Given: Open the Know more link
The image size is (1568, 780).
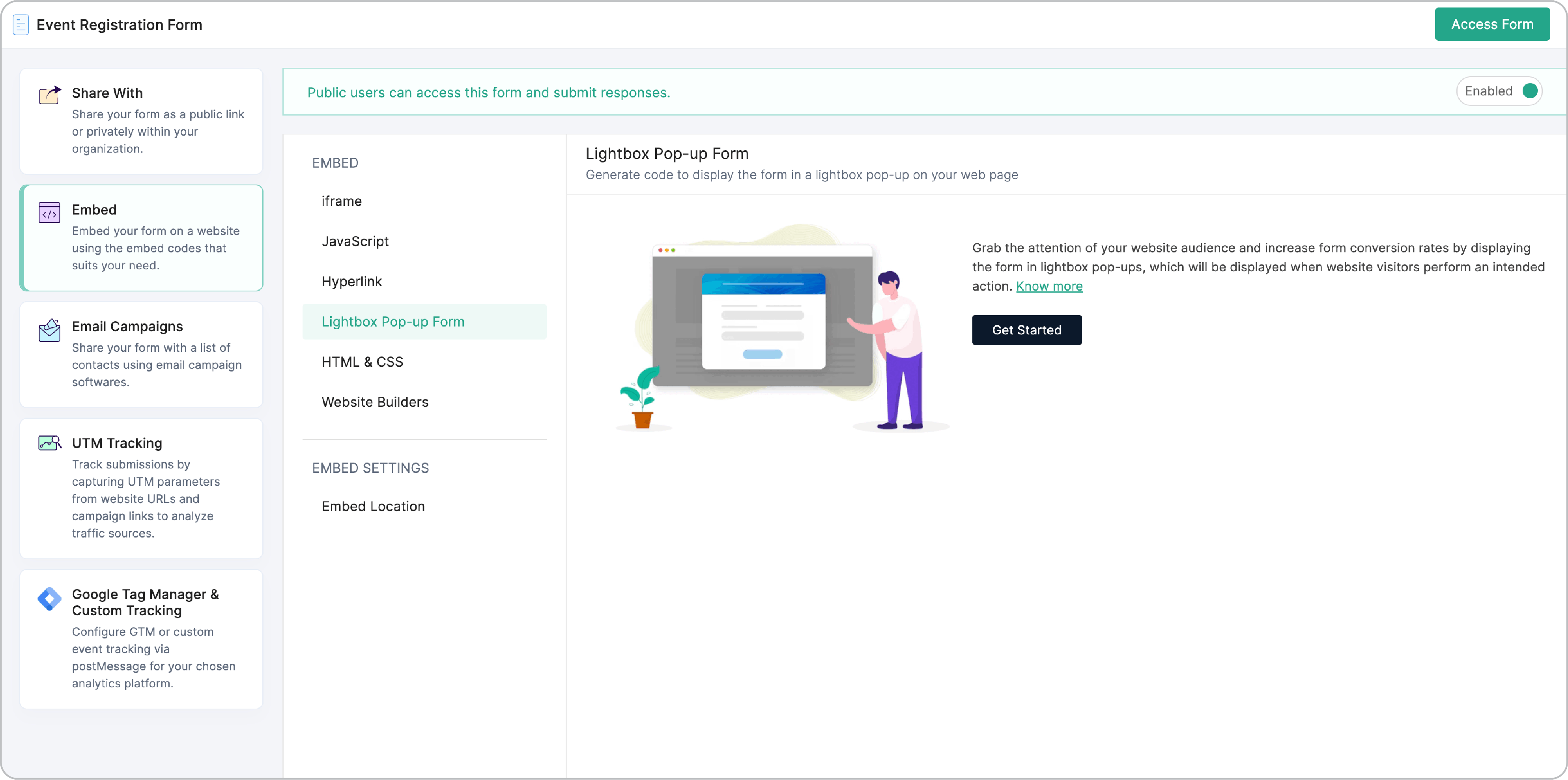Looking at the screenshot, I should coord(1049,286).
